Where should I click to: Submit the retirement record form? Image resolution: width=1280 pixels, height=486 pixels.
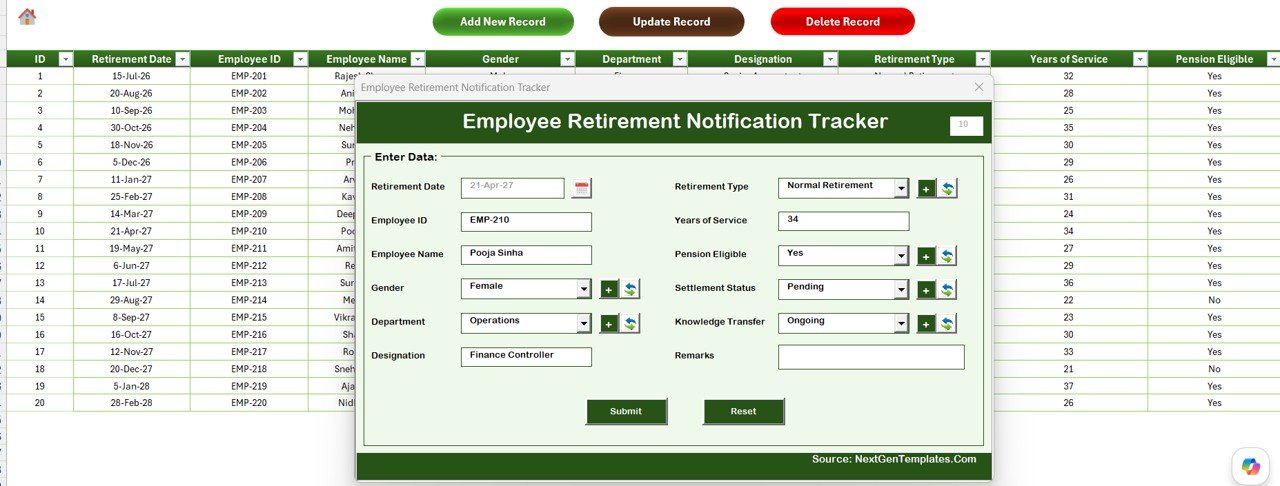[626, 411]
